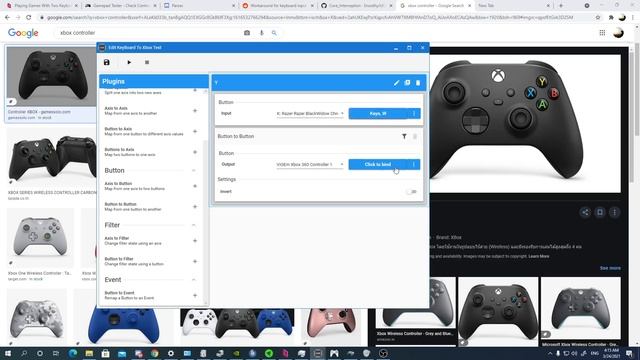The height and width of the screenshot is (360, 640).
Task: Open the three-dot menu beside Click to bind
Action: click(x=414, y=164)
